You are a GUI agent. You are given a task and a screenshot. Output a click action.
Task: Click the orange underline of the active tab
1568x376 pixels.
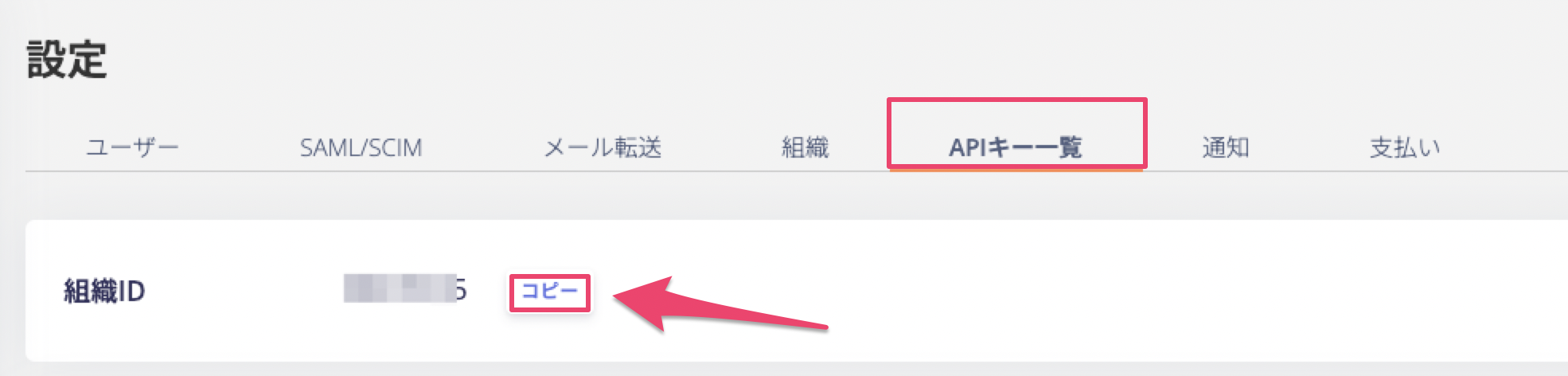tap(1016, 169)
